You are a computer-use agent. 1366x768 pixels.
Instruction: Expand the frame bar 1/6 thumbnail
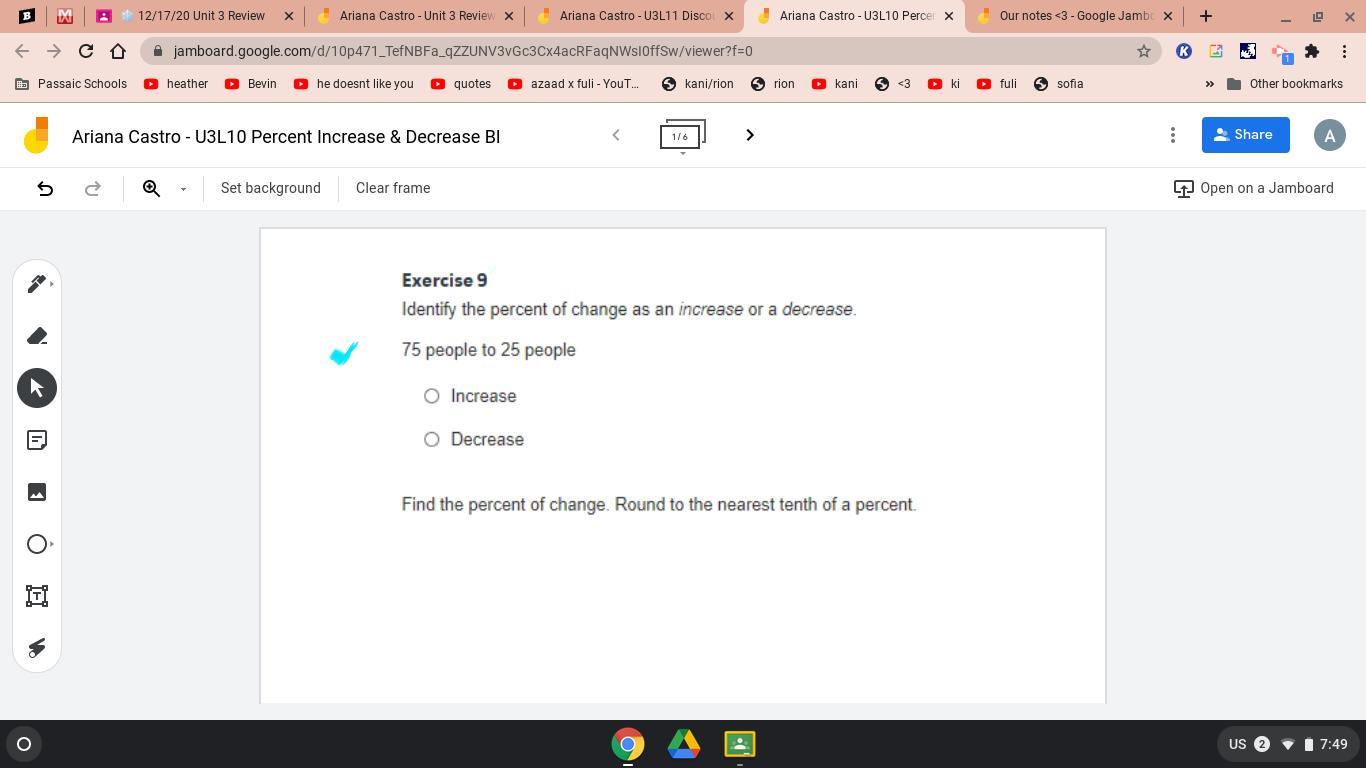682,136
